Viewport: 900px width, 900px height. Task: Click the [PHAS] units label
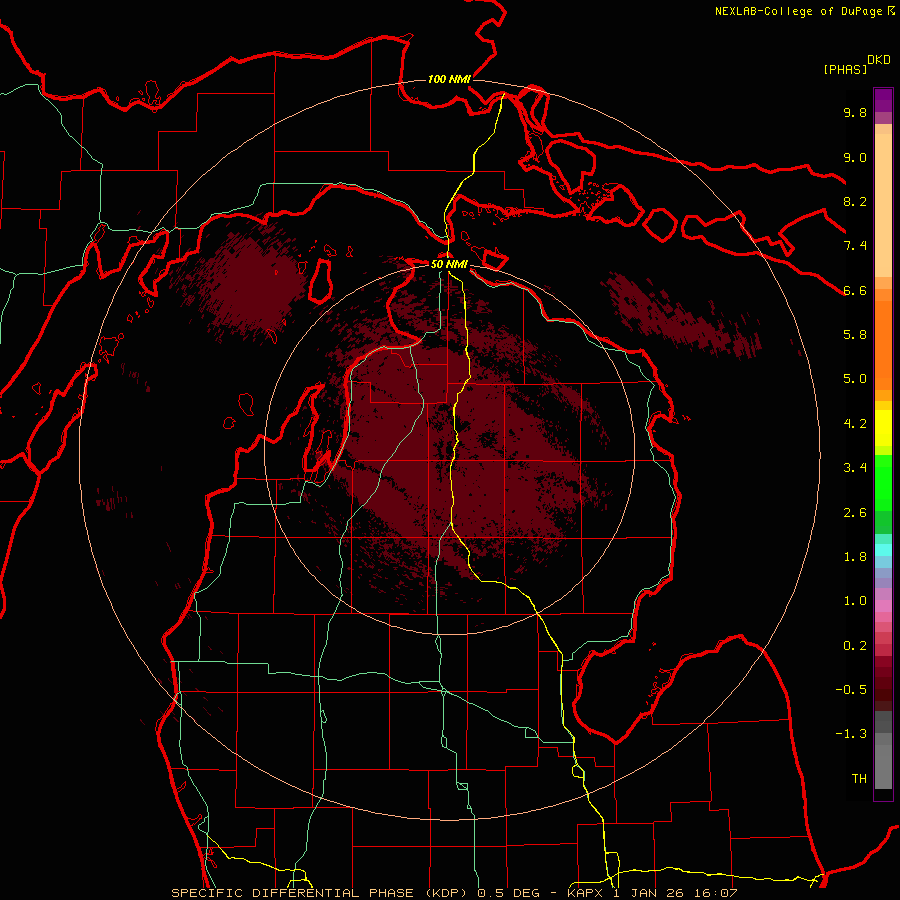click(845, 69)
